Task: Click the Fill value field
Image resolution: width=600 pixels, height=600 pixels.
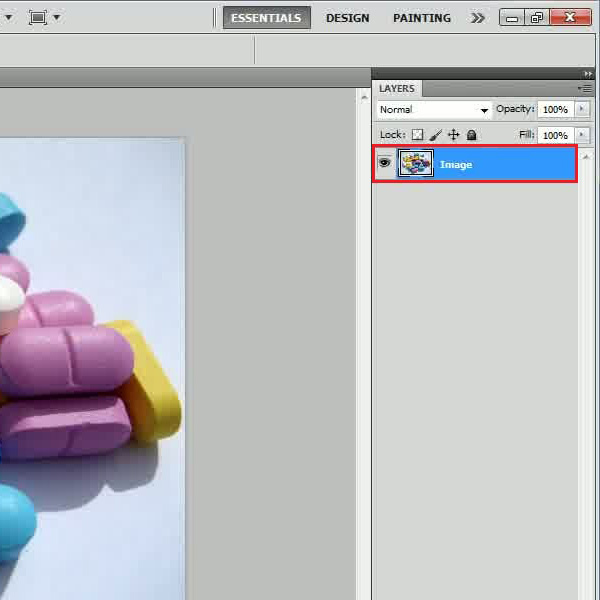Action: [555, 135]
